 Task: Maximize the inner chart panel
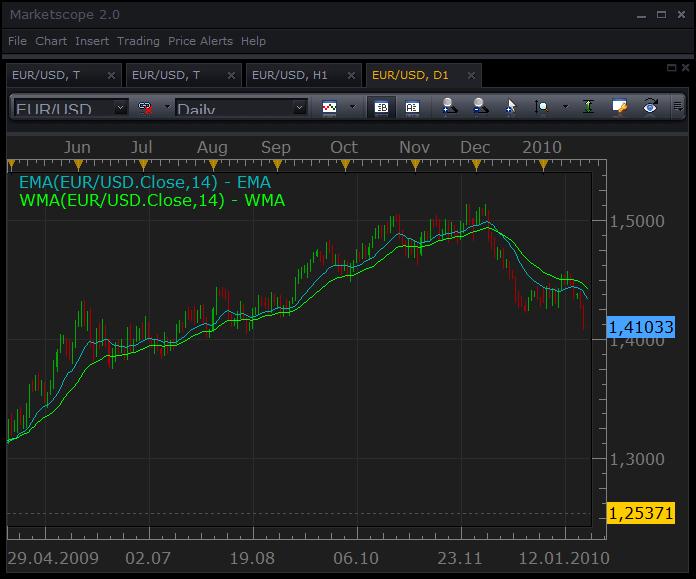[x=672, y=67]
